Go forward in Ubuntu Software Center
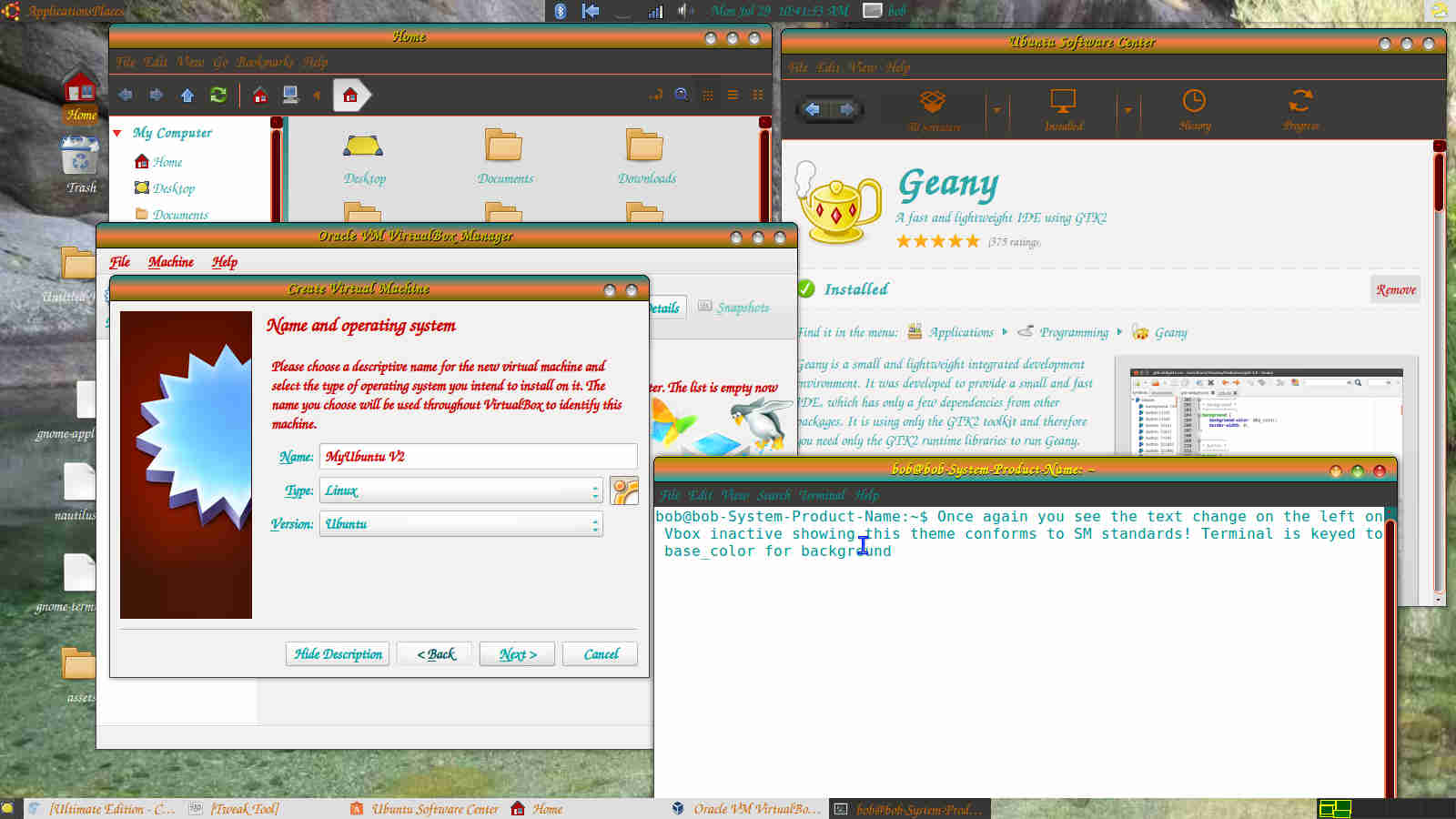1456x819 pixels. pyautogui.click(x=847, y=109)
